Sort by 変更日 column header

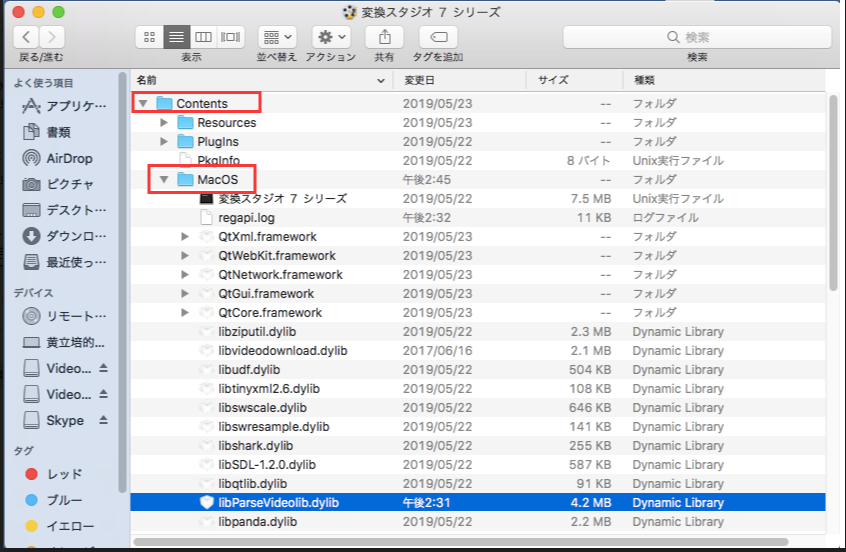pyautogui.click(x=460, y=80)
